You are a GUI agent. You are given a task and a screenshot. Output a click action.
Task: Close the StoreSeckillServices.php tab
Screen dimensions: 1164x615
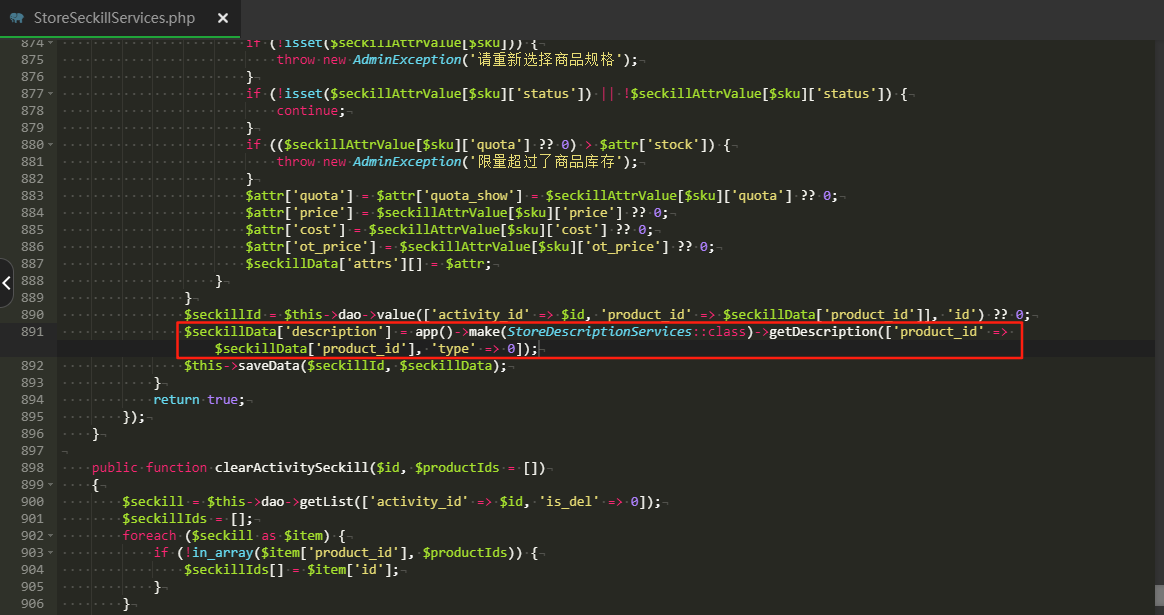tap(222, 18)
